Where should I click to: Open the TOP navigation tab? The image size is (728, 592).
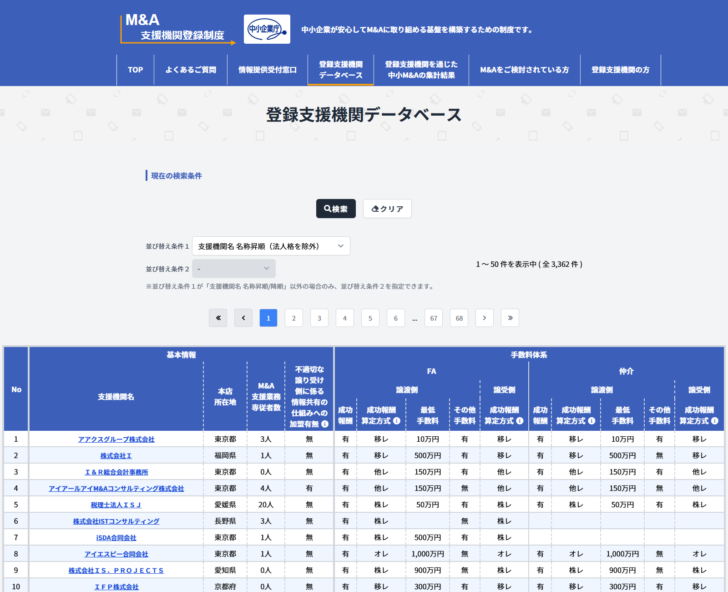(x=135, y=70)
